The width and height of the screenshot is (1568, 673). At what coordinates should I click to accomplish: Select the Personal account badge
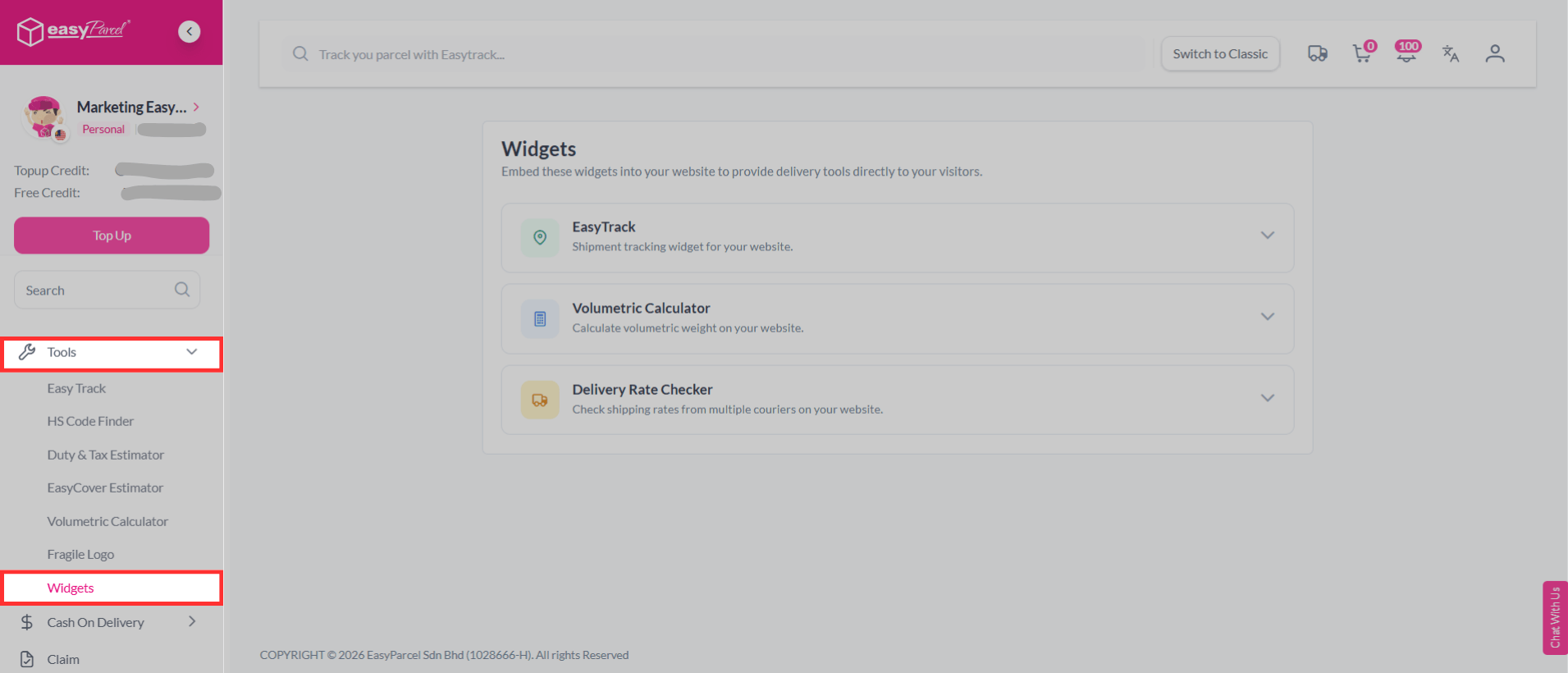[103, 129]
